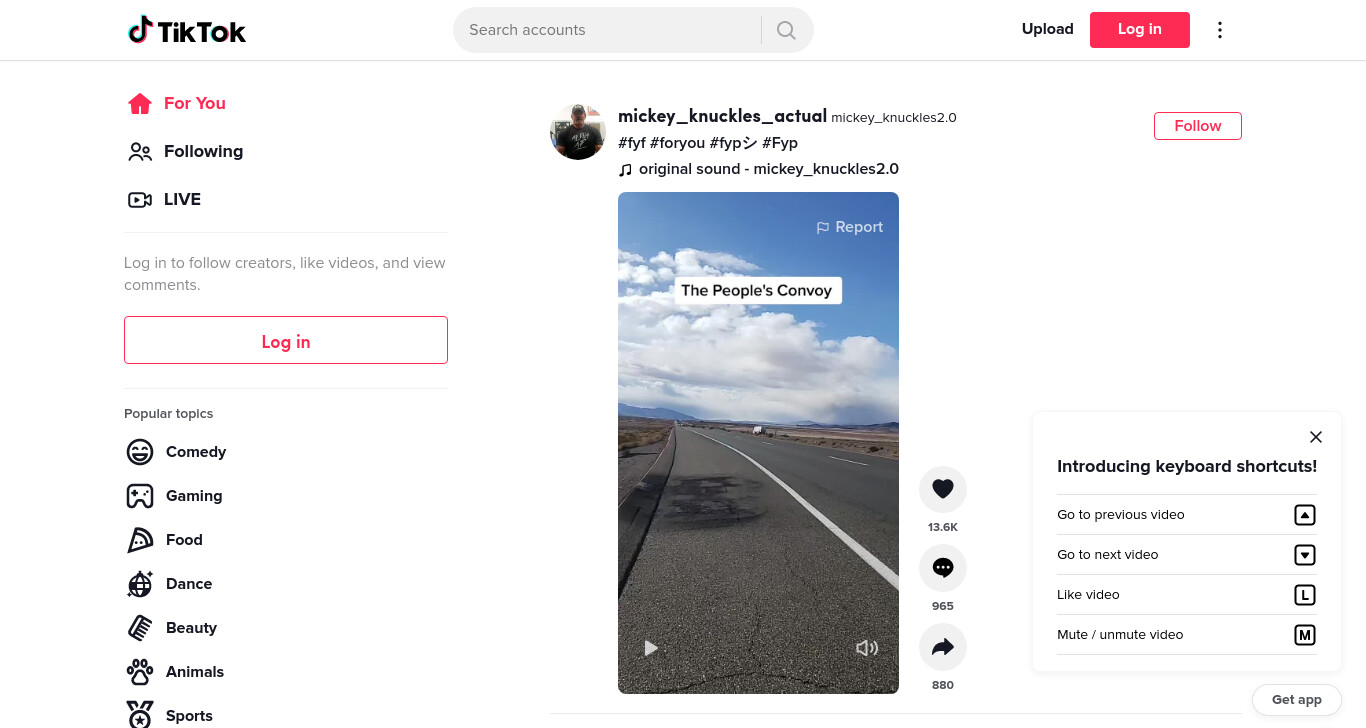Click the search magnifier icon
The image size is (1366, 728).
tap(786, 30)
